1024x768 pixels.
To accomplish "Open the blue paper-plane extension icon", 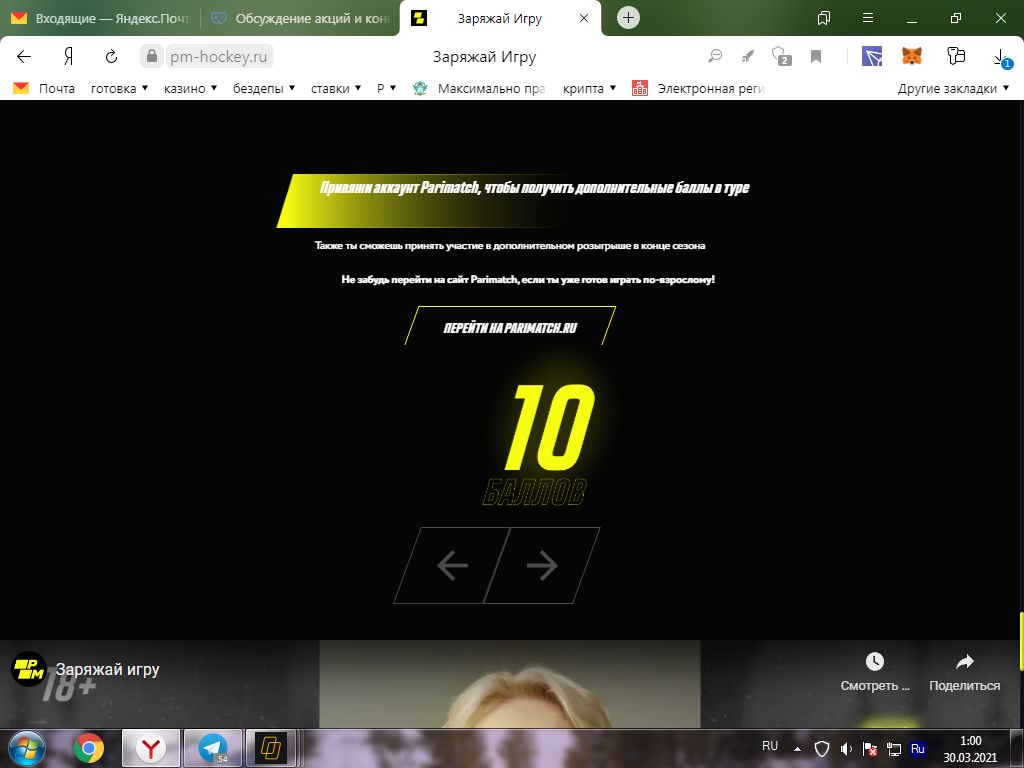I will coord(872,56).
